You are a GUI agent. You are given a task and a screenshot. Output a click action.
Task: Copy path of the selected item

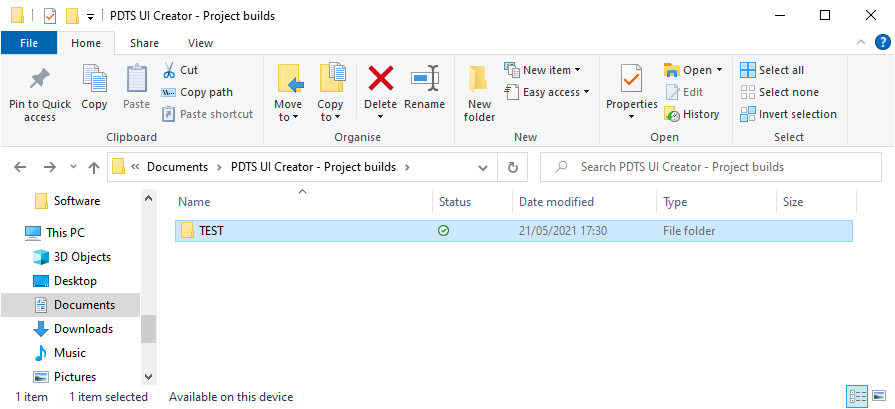[197, 92]
